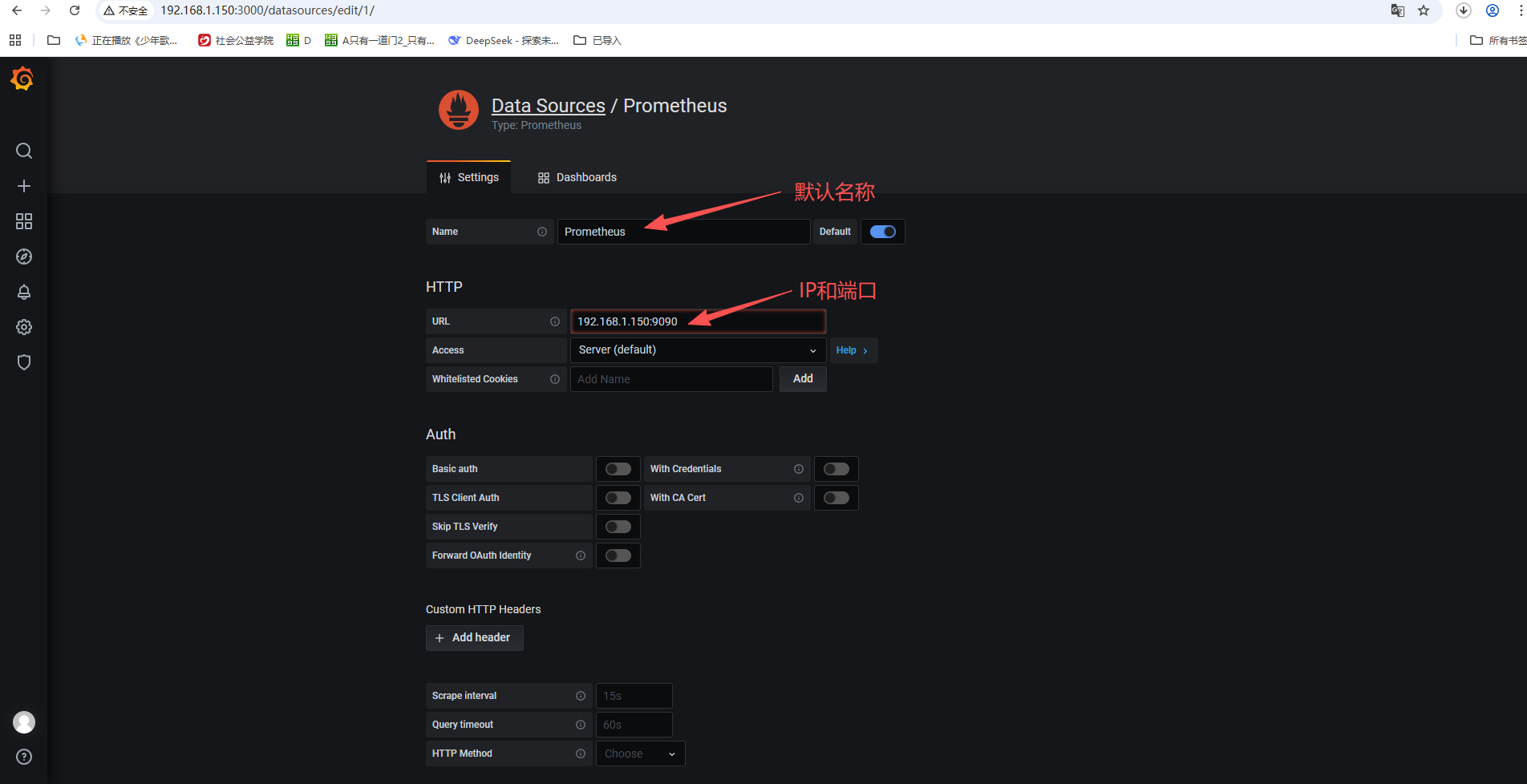Click the Scrape interval input field
The image size is (1527, 784).
click(634, 696)
